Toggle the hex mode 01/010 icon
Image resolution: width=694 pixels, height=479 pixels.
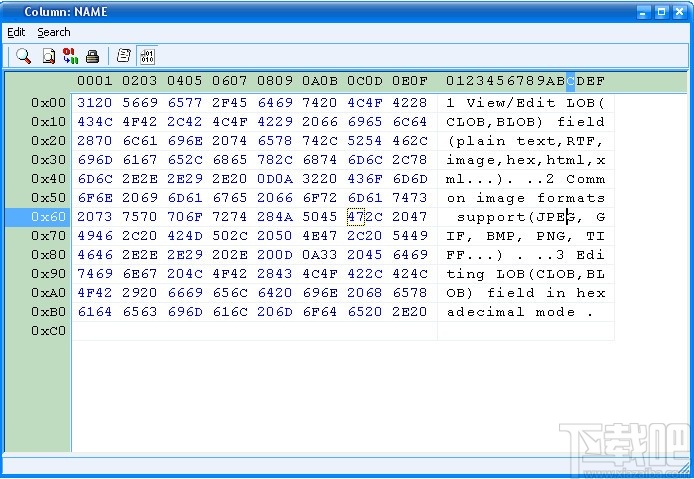point(147,56)
